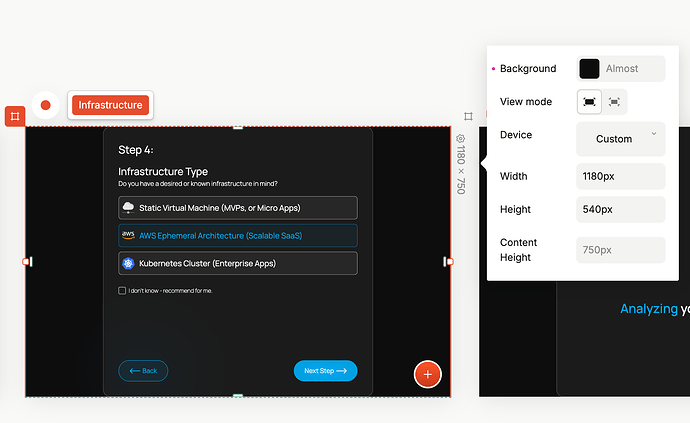Choose AWS Ephemeral Architecture option

pyautogui.click(x=237, y=236)
